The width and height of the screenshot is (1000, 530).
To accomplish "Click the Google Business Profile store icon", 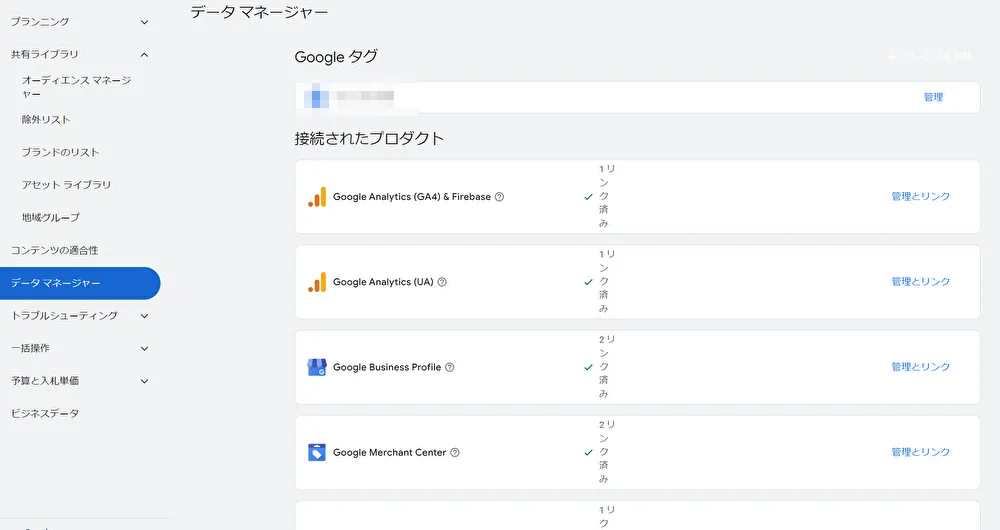I will 317,367.
